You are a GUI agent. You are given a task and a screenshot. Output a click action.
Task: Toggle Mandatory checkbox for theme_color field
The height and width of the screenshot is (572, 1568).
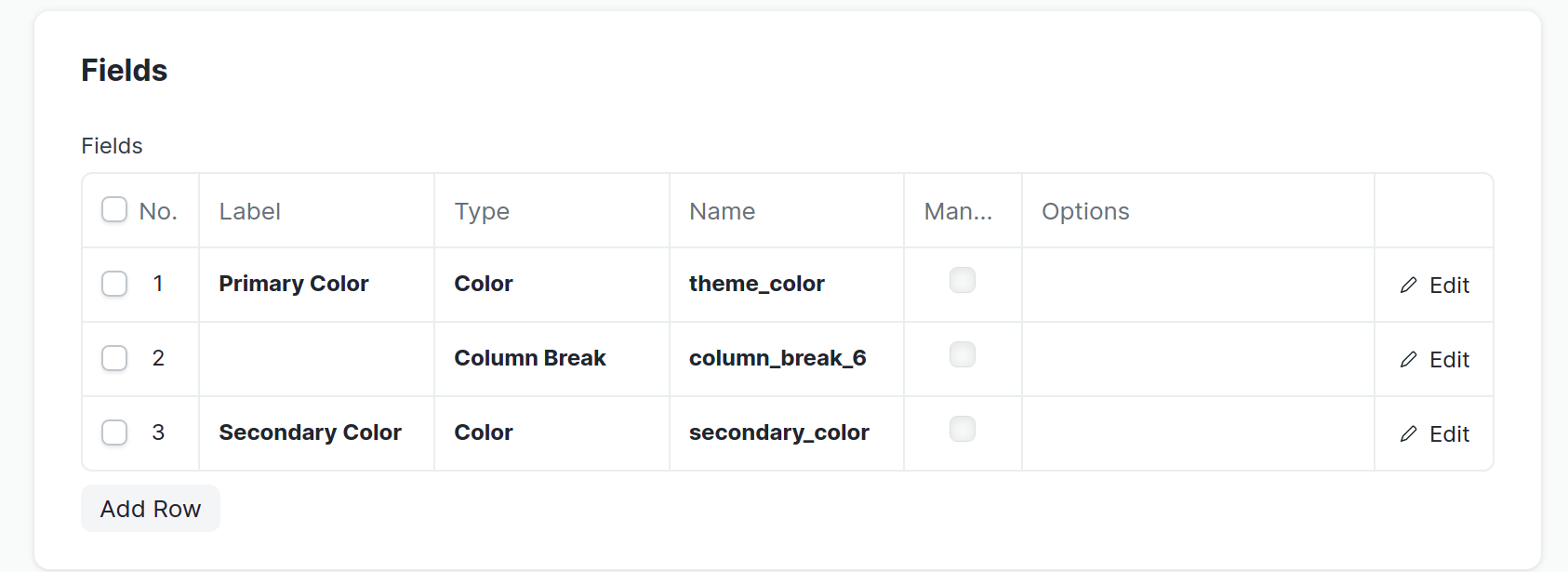point(963,280)
